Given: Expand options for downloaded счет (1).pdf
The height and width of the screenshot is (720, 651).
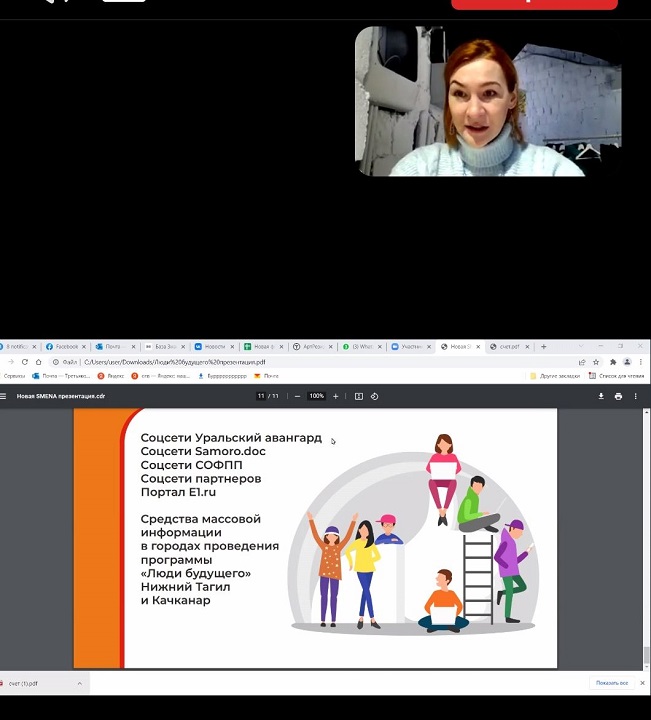Looking at the screenshot, I should [79, 684].
